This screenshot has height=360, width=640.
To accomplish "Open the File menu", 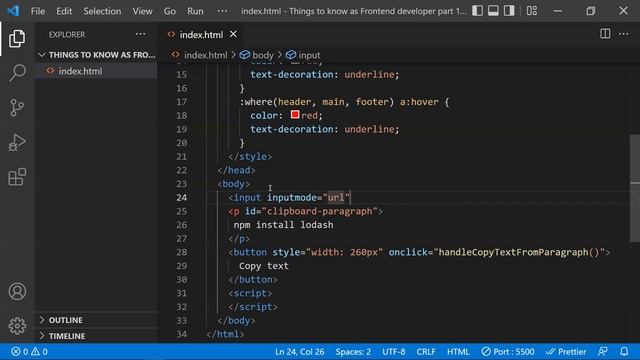I will tap(38, 11).
